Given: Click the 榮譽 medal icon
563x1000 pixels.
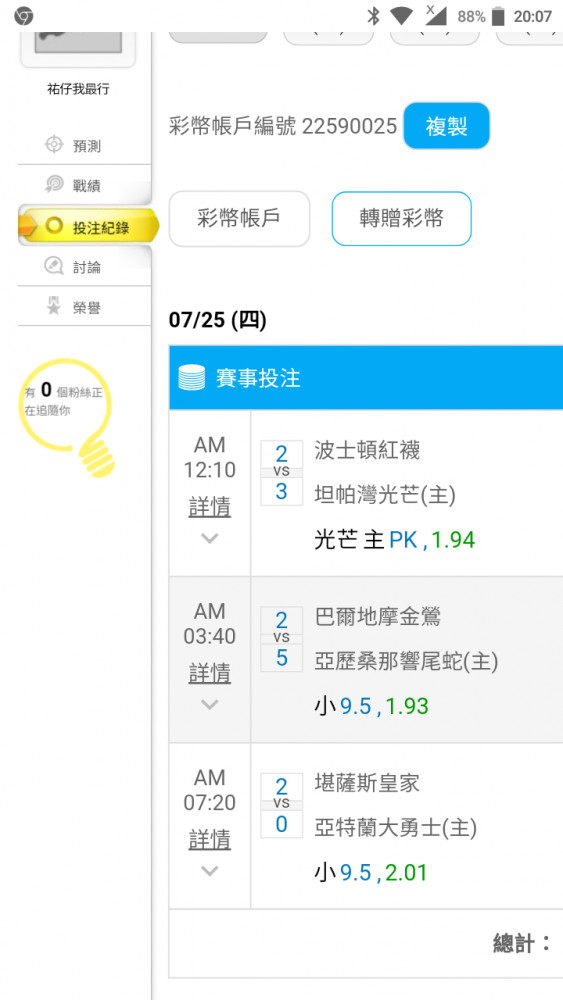Looking at the screenshot, I should tap(54, 307).
